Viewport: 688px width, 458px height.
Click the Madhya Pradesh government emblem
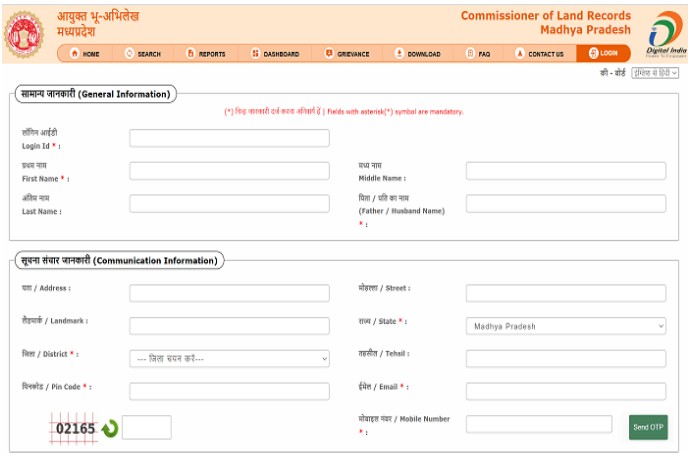pos(25,35)
